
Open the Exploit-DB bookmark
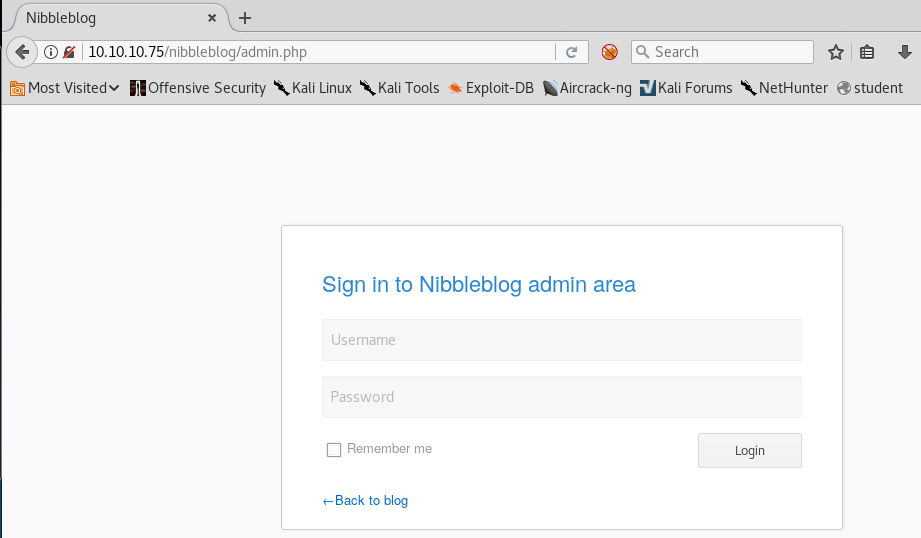coord(491,88)
